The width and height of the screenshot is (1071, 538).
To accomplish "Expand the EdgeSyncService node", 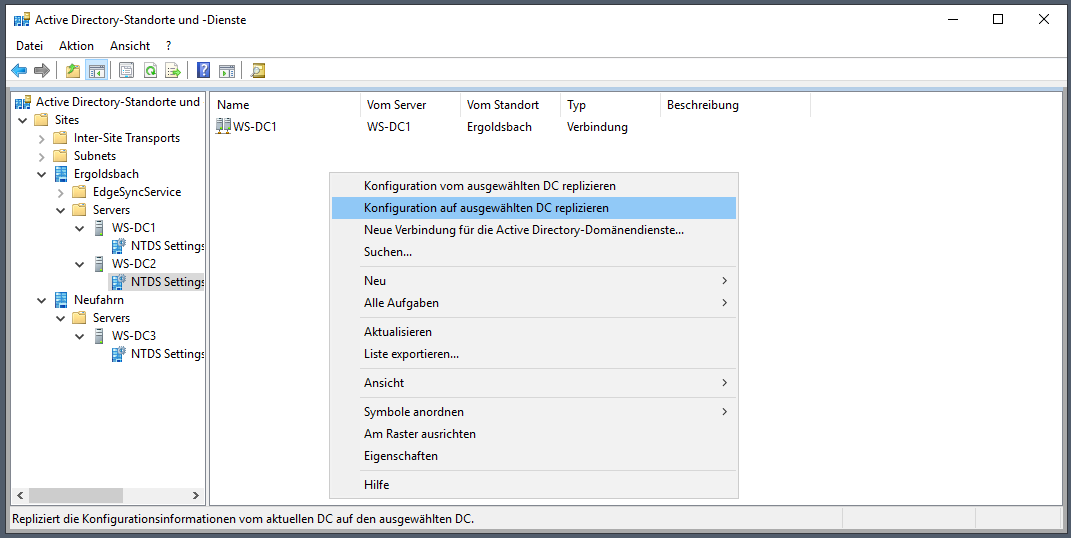I will (x=61, y=193).
